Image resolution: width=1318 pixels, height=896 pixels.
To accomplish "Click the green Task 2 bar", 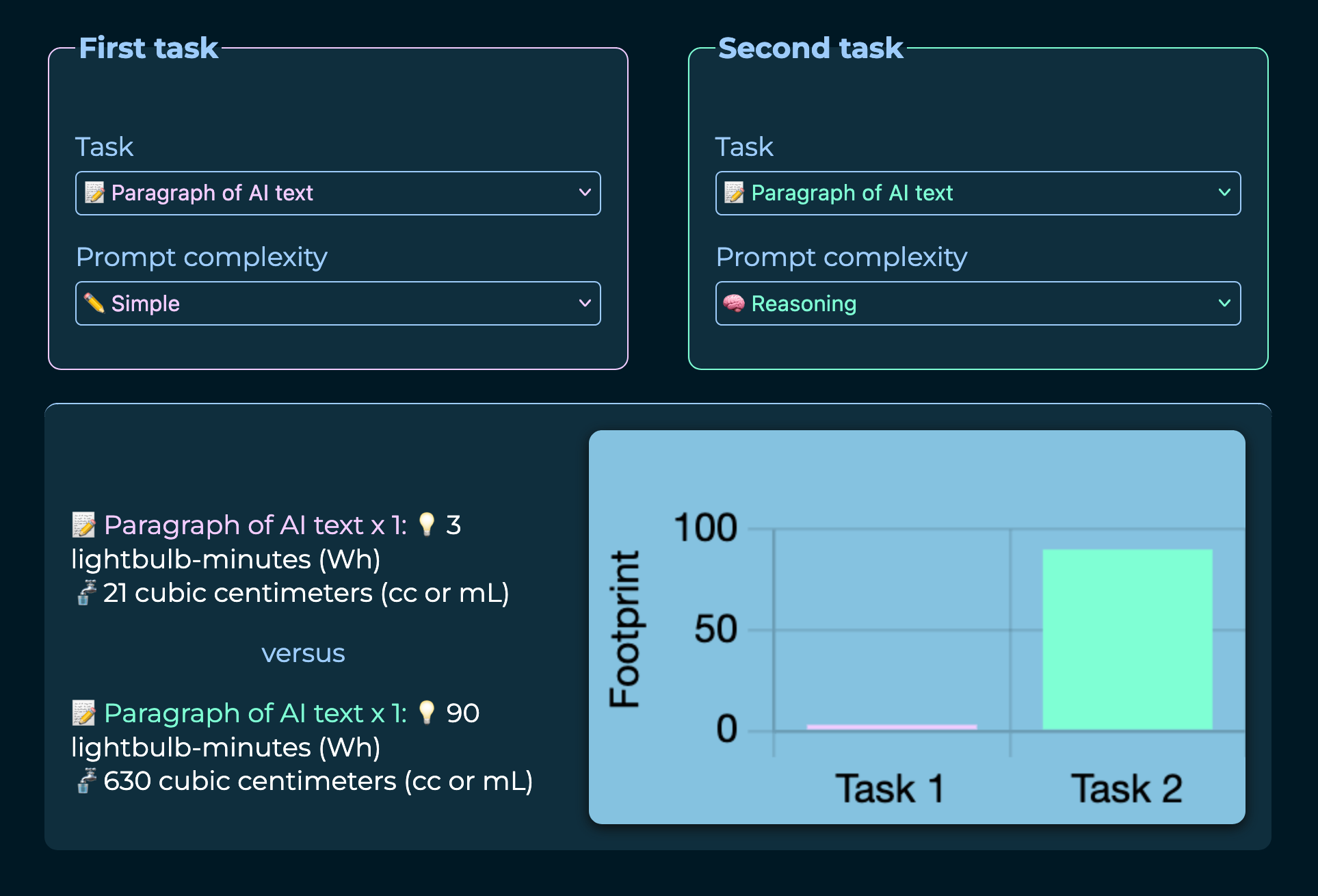I will tap(1127, 639).
